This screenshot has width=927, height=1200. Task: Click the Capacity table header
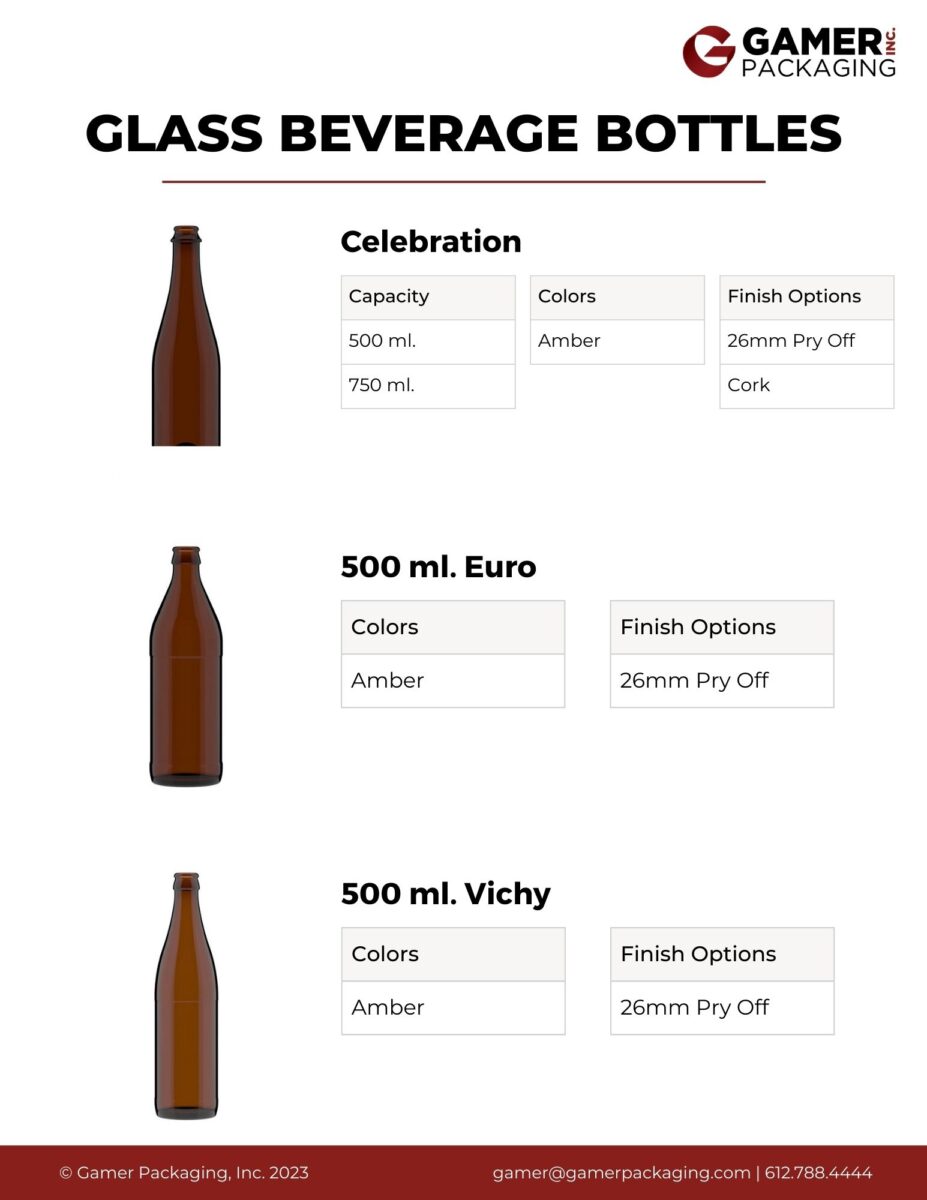pyautogui.click(x=428, y=297)
